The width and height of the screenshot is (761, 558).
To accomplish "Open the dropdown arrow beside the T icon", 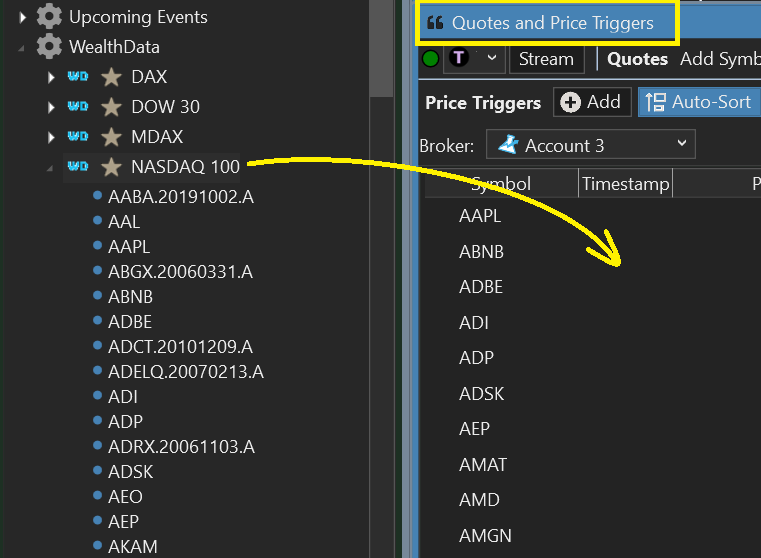I will 491,59.
